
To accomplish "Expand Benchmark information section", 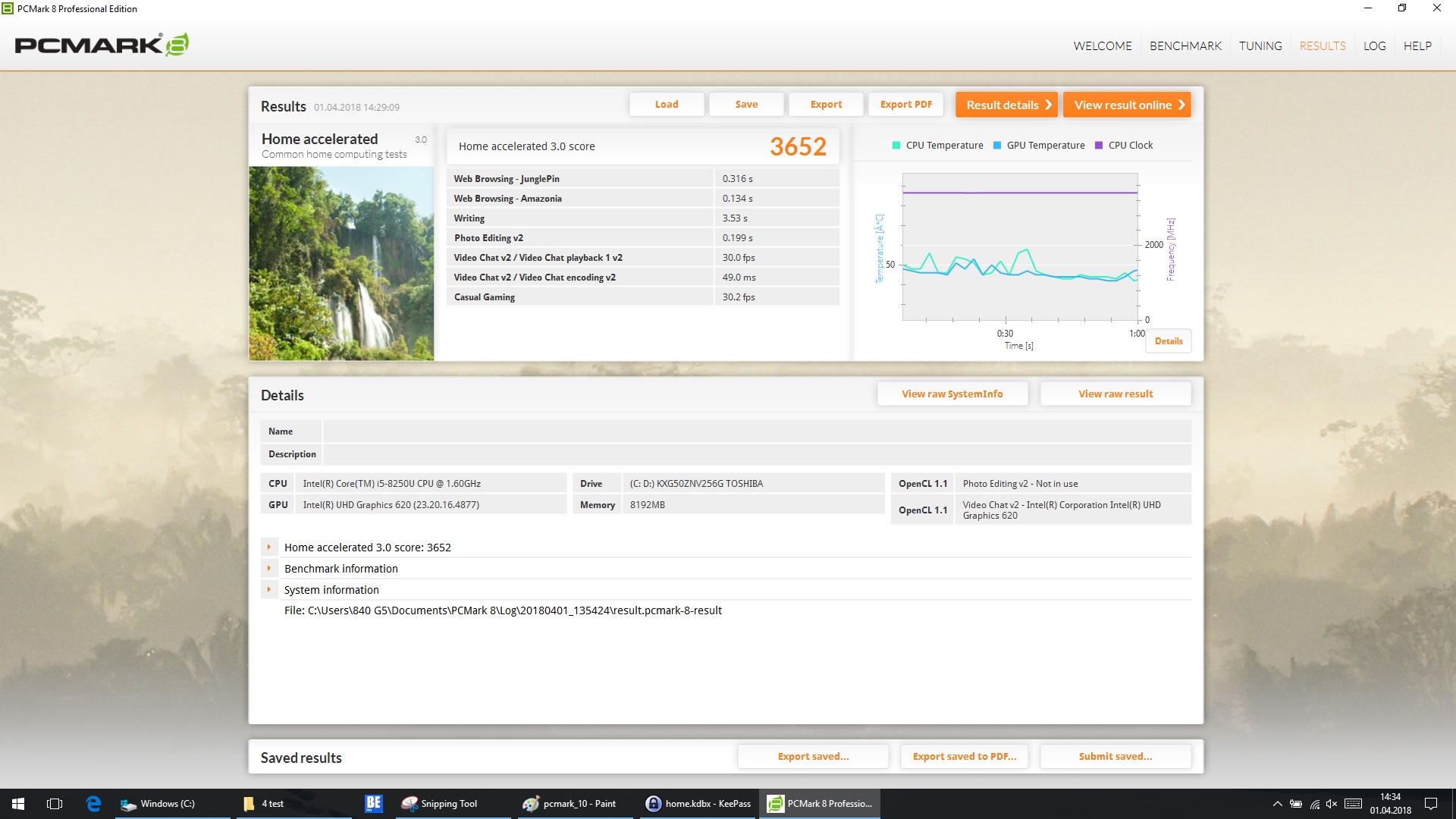I will [x=269, y=568].
